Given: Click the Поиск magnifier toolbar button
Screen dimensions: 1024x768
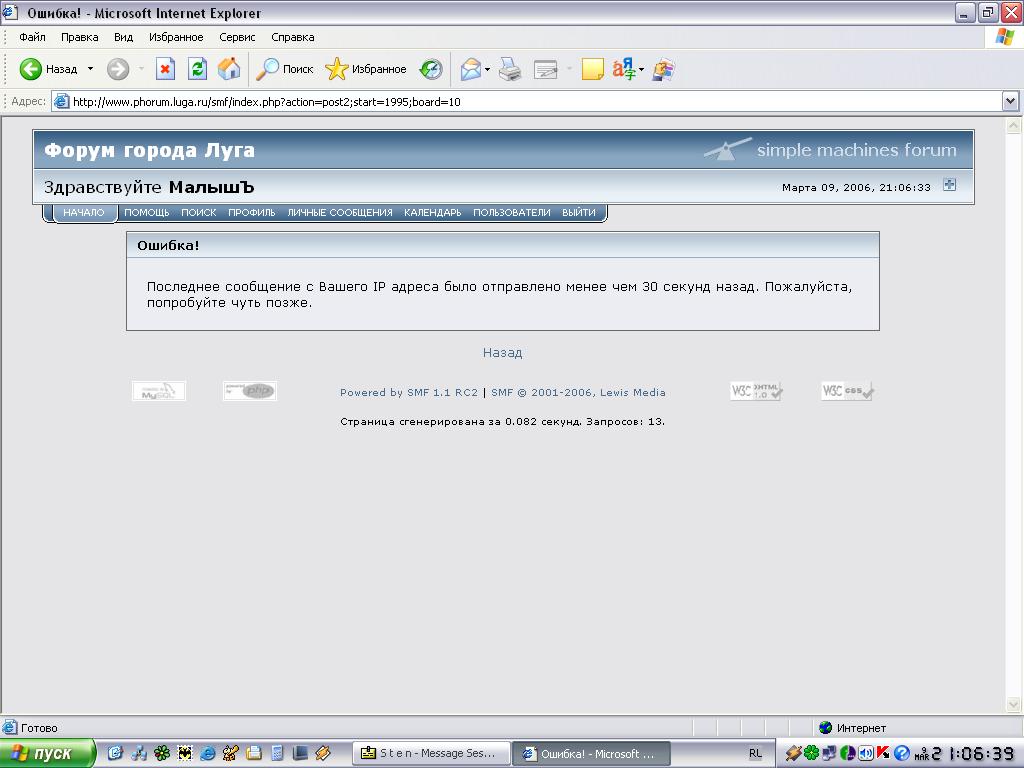Looking at the screenshot, I should click(x=285, y=69).
